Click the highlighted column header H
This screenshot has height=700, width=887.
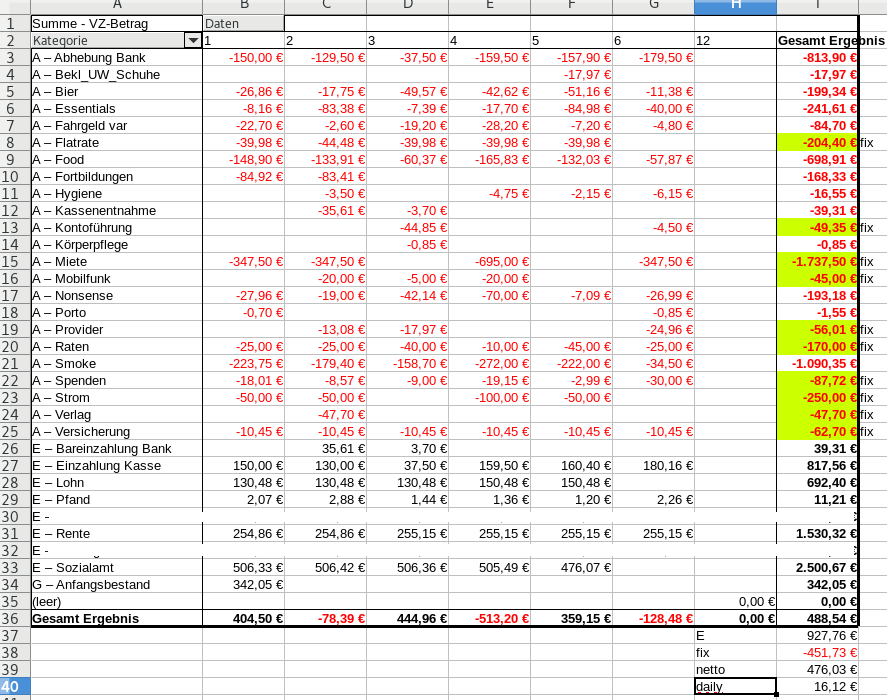click(735, 6)
